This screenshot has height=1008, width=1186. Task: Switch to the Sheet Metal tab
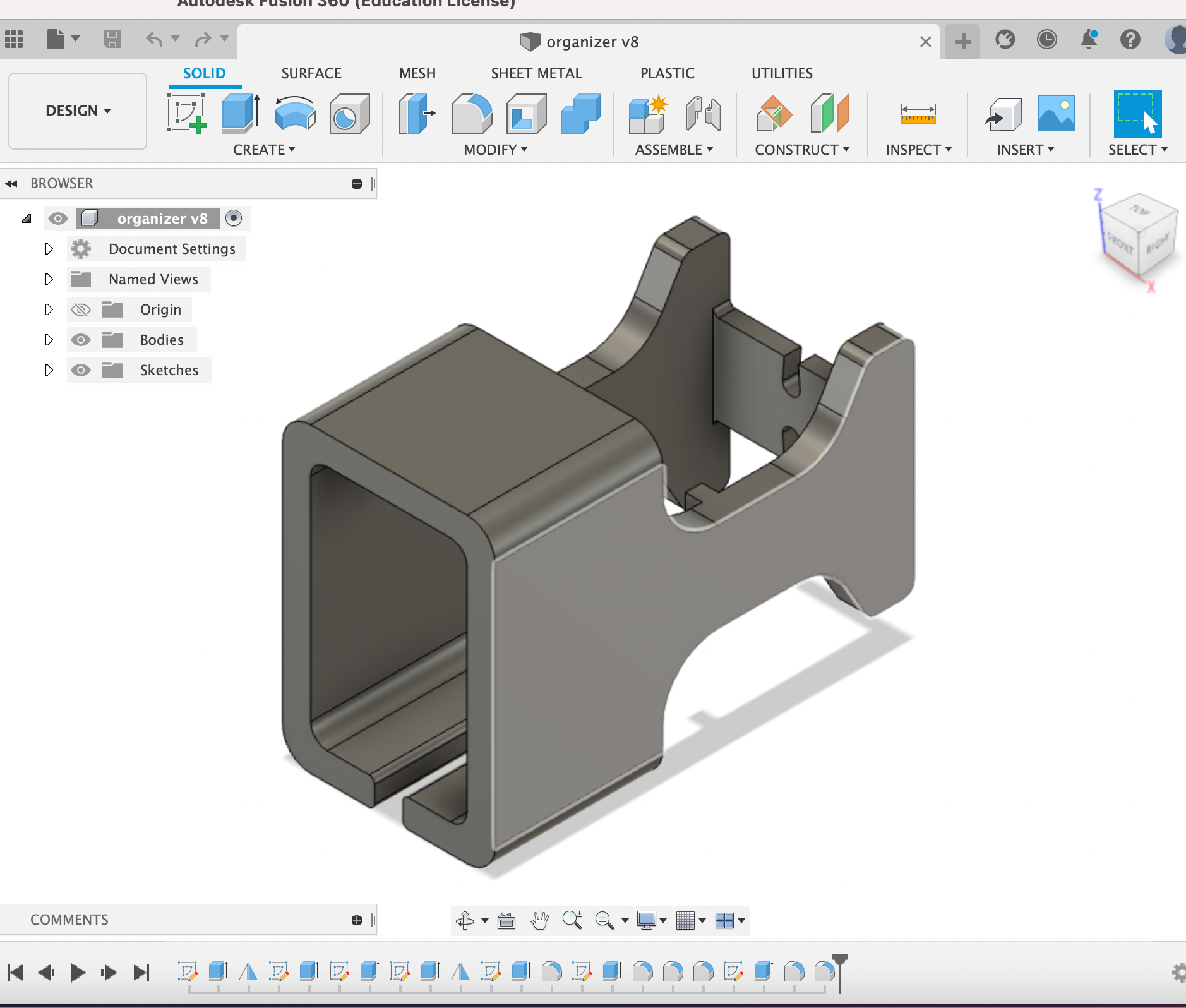pos(537,73)
